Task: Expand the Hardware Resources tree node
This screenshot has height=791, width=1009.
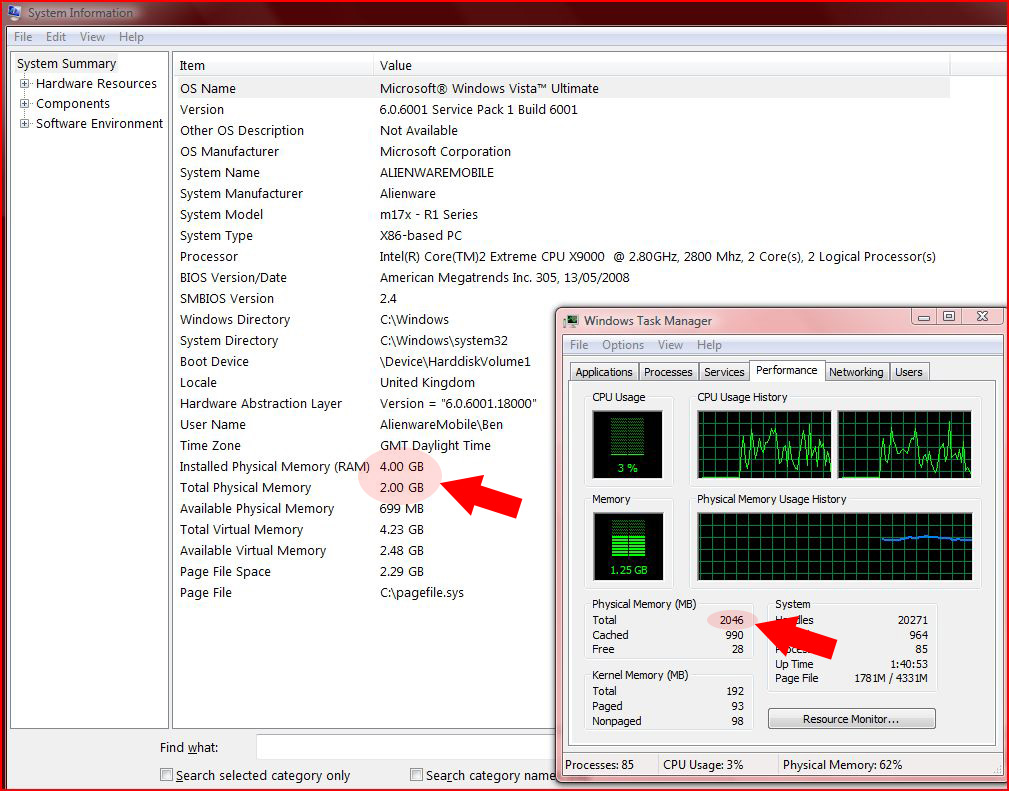Action: 24,84
